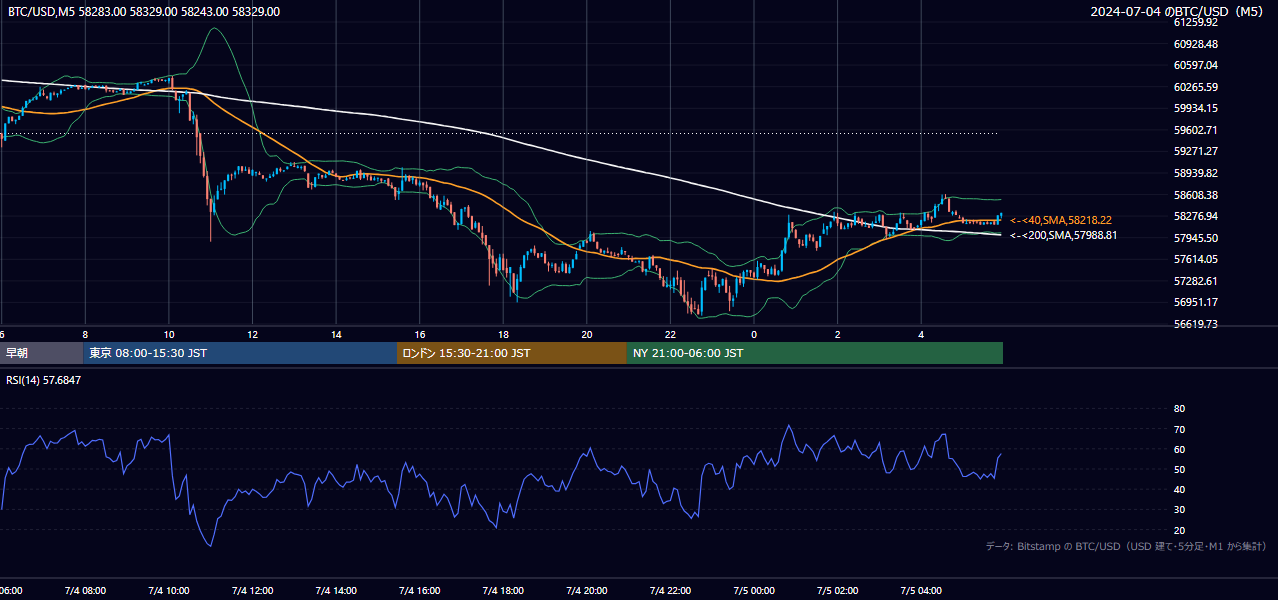Click the 40 SMA 58218.22 label

click(x=1061, y=220)
